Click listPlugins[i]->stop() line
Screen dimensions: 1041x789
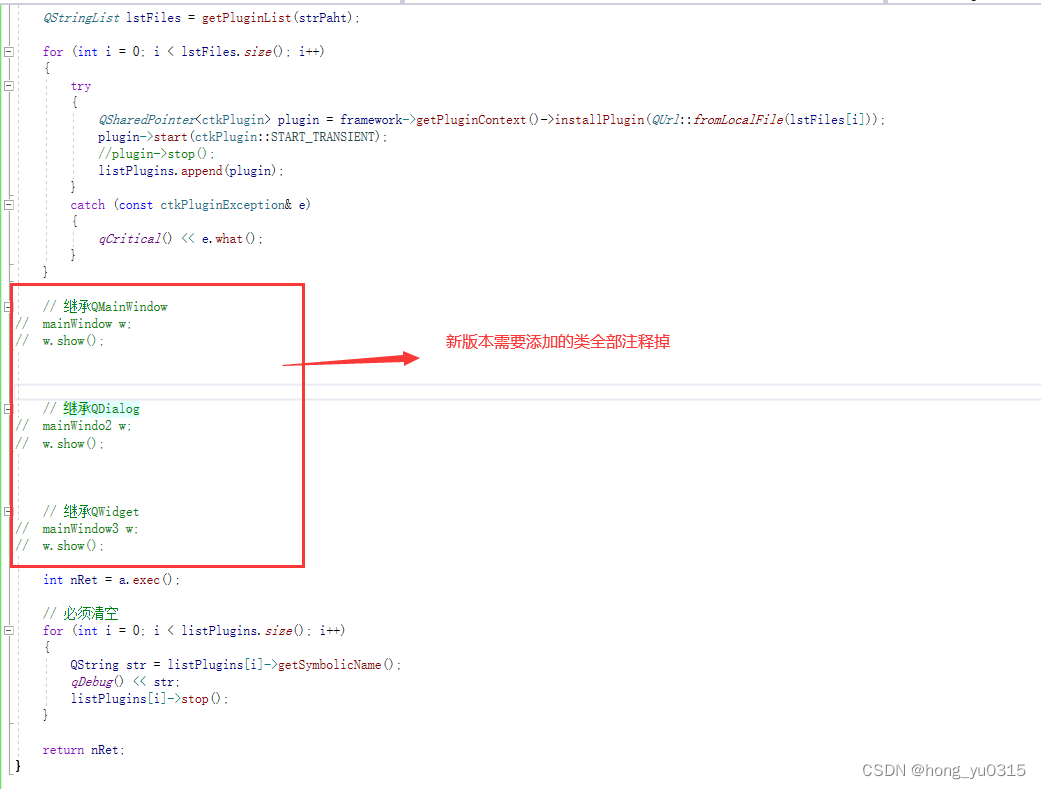[149, 699]
